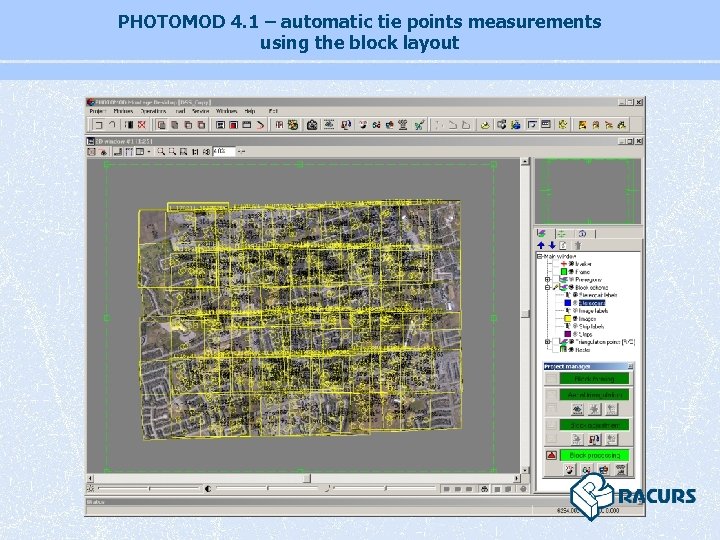Viewport: 720px width, 540px height.
Task: Click the move layer up blue arrow
Action: pyautogui.click(x=541, y=244)
